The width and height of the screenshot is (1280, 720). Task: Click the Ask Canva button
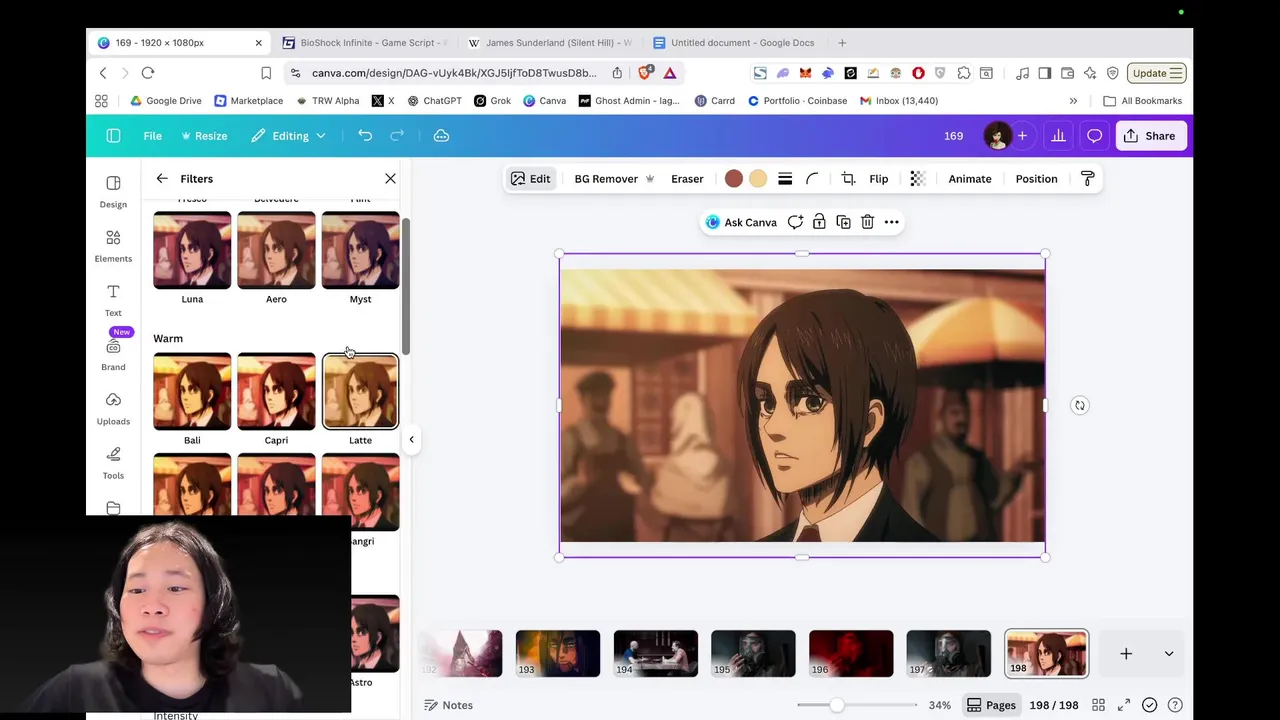[741, 222]
